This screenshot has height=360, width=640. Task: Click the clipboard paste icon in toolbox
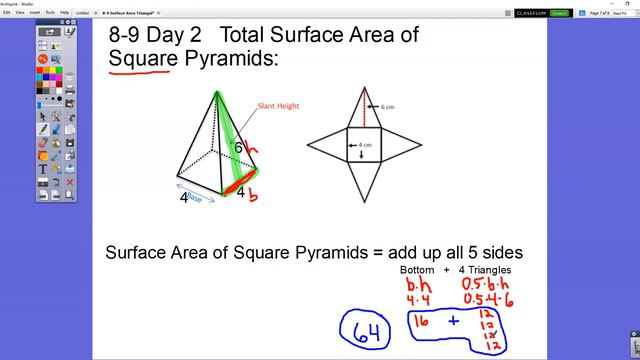coord(70,130)
